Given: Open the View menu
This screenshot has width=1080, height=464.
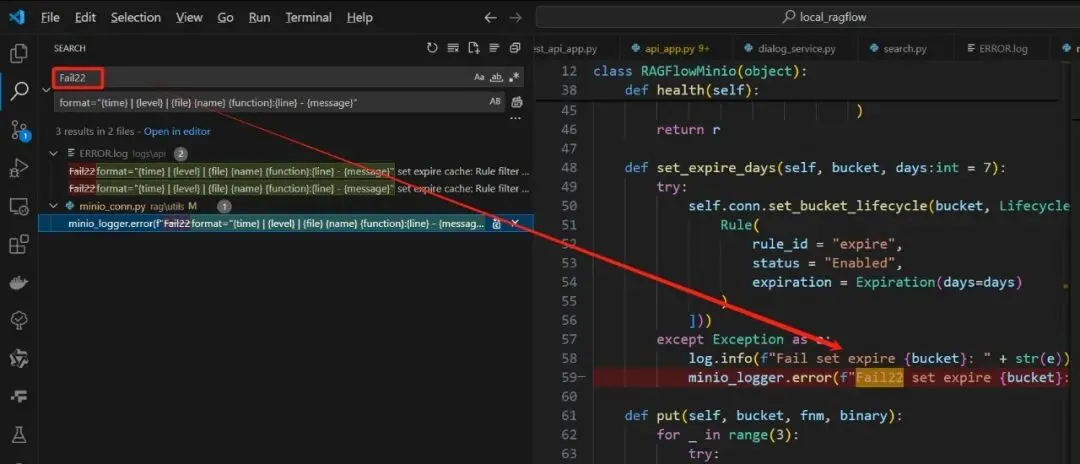Looking at the screenshot, I should (x=189, y=17).
